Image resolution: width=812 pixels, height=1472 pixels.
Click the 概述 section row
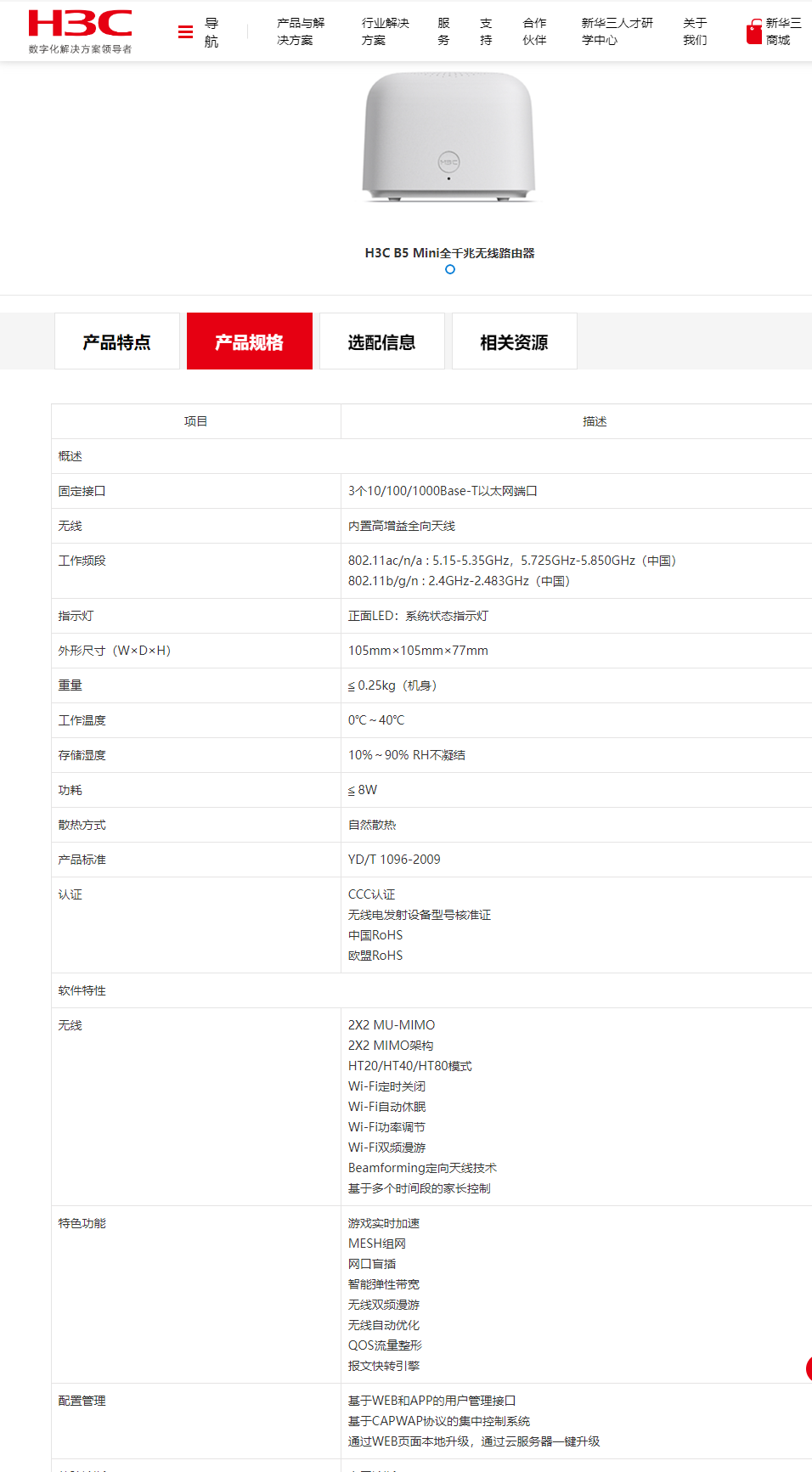click(x=431, y=456)
